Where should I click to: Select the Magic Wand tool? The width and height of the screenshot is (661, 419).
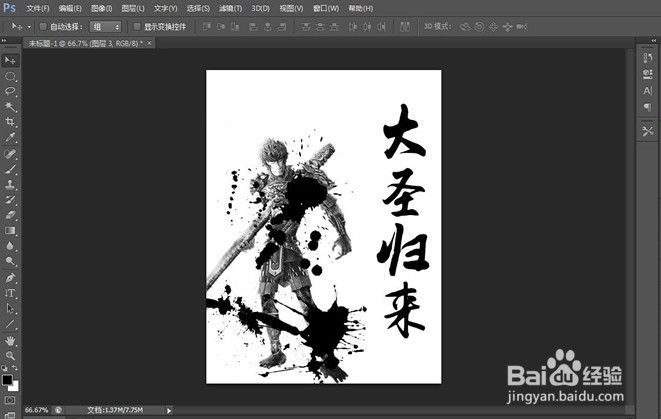click(10, 107)
